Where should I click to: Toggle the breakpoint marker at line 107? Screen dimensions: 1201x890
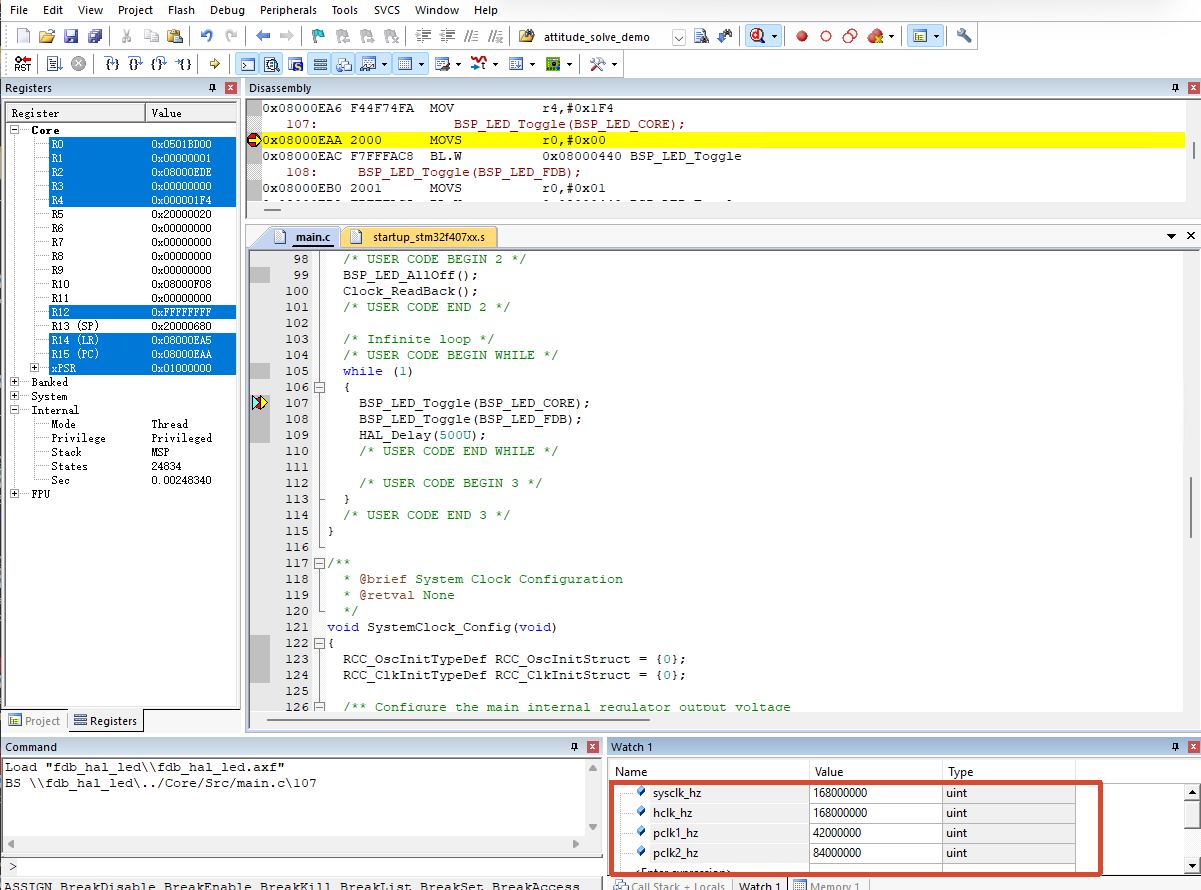259,403
